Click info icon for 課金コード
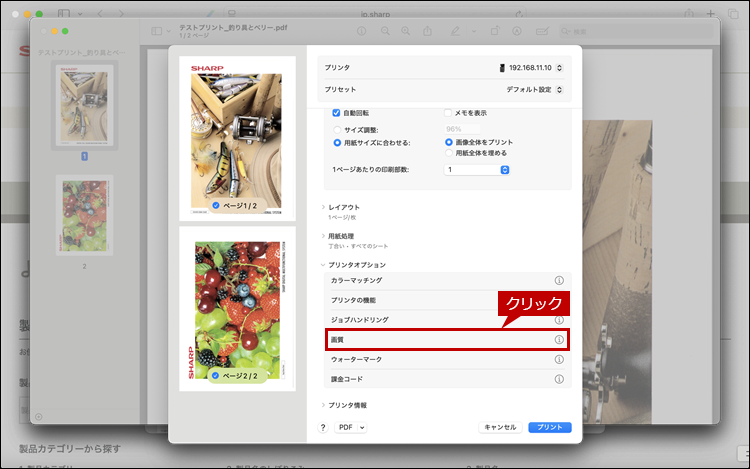 pos(559,379)
